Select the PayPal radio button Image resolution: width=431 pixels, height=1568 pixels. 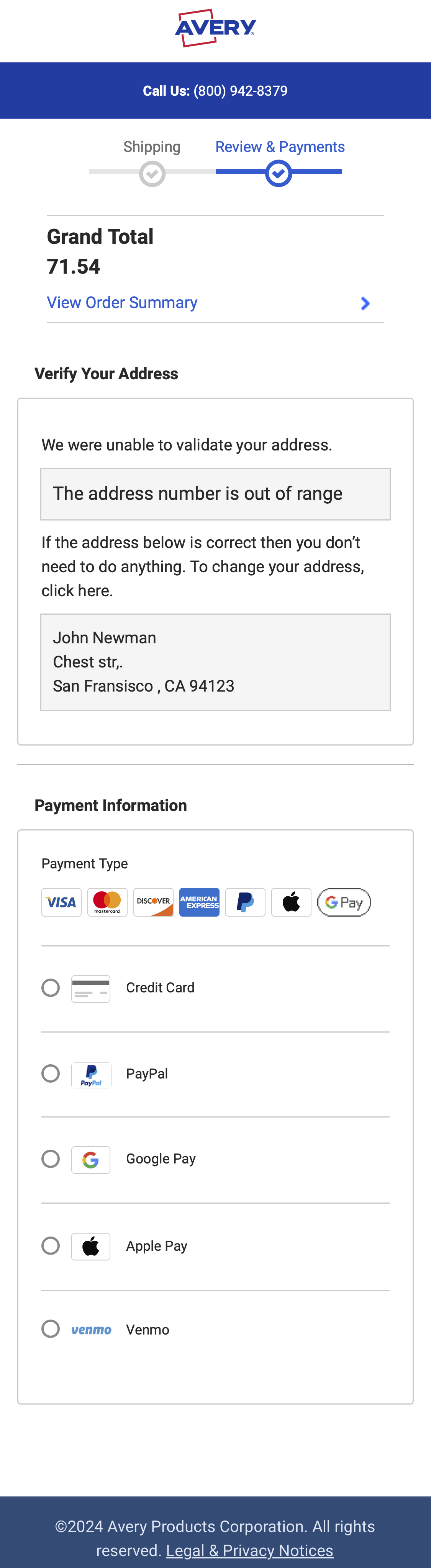[x=51, y=1073]
